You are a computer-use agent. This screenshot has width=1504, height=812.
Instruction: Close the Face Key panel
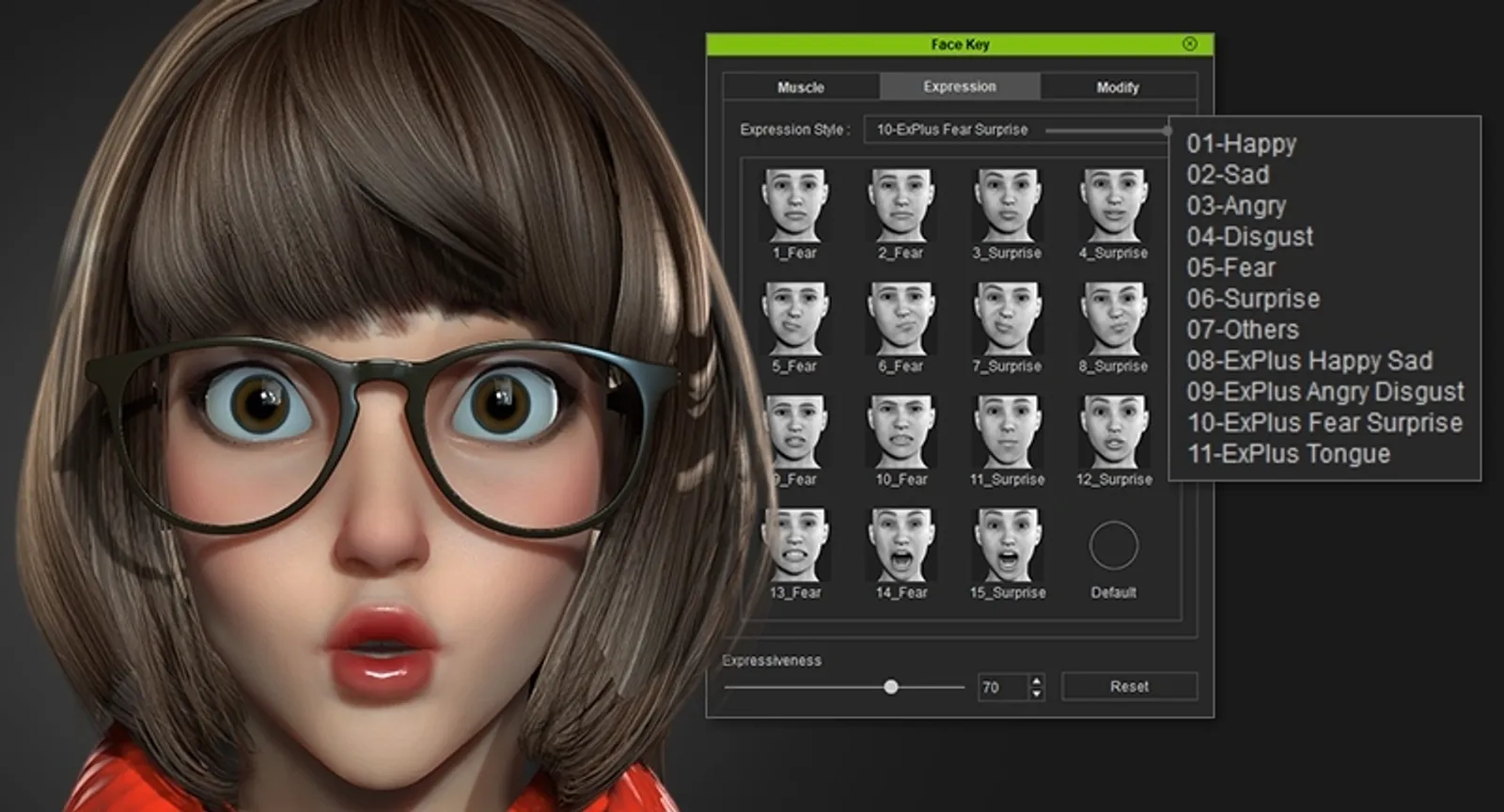[1189, 44]
